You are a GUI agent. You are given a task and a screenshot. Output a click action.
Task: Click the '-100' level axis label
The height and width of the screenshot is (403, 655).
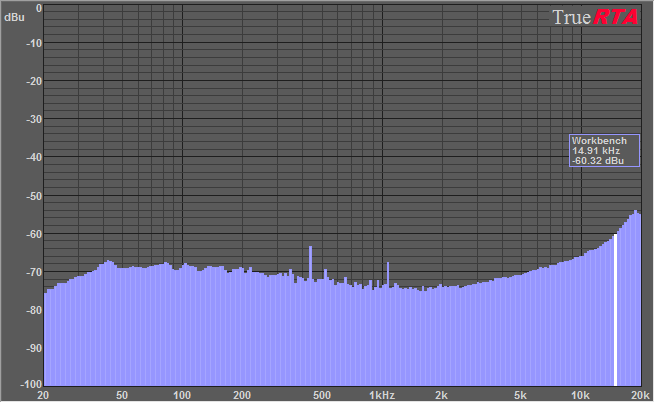(31, 384)
